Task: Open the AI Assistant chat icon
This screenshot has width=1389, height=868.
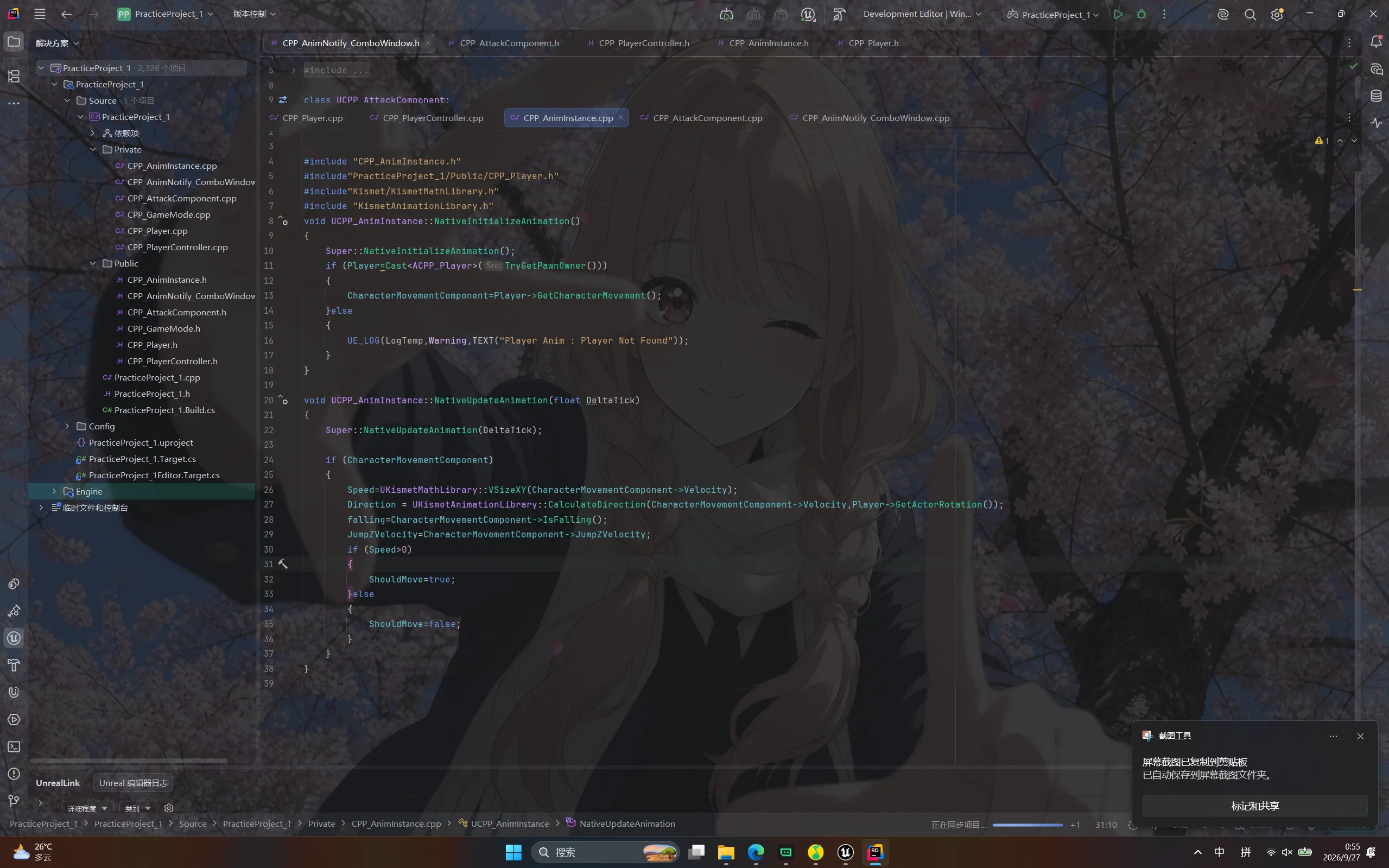Action: (x=1376, y=69)
